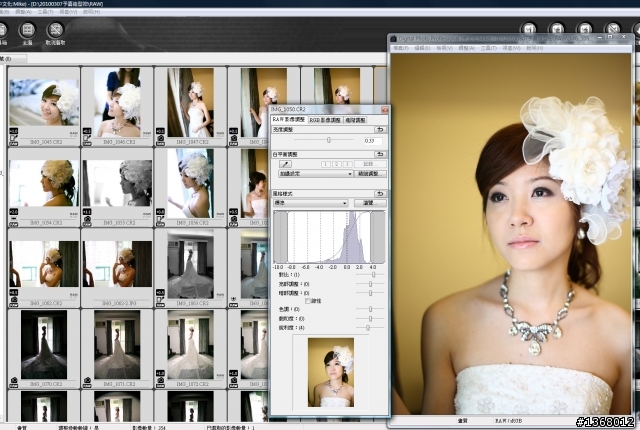640x430 pixels.
Task: Click the brightness value field showing 0.33
Action: point(373,141)
